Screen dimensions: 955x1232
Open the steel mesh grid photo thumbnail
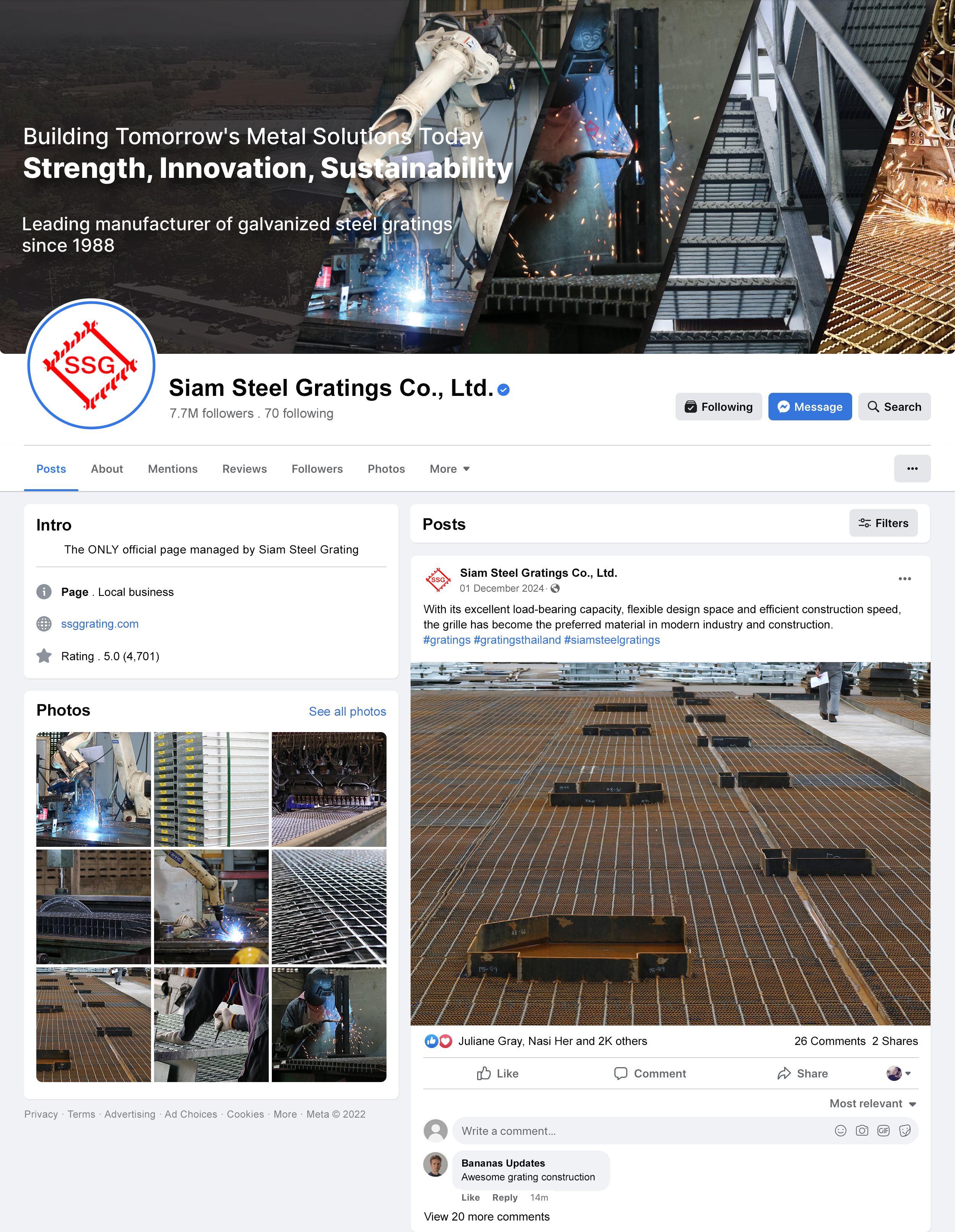[x=329, y=907]
